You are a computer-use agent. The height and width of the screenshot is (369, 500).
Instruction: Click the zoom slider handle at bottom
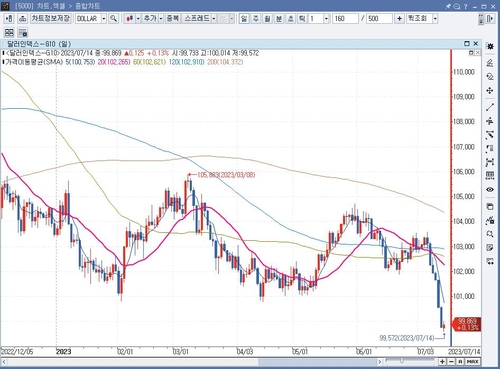tap(402, 361)
